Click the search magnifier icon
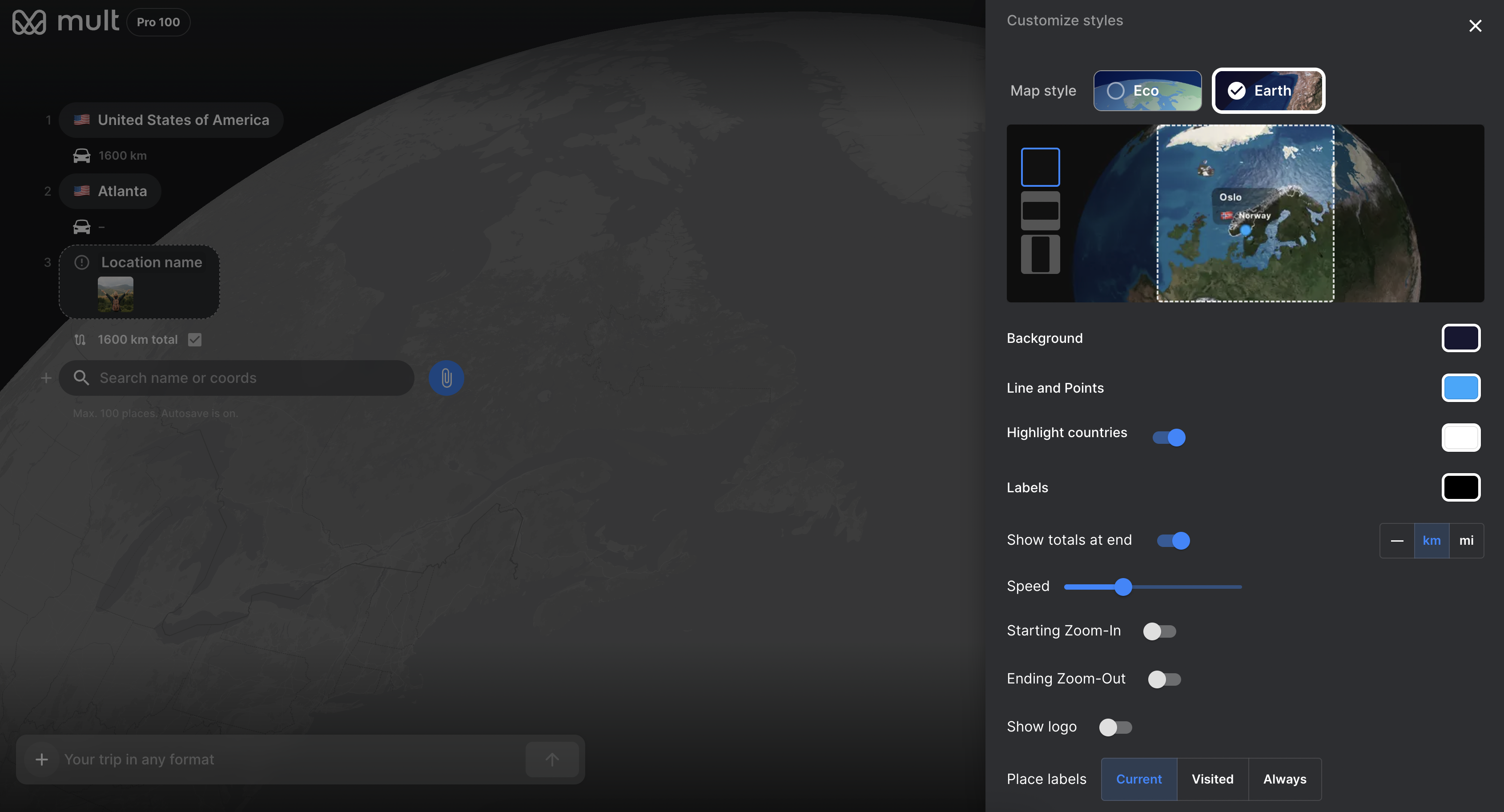Image resolution: width=1504 pixels, height=812 pixels. [82, 378]
